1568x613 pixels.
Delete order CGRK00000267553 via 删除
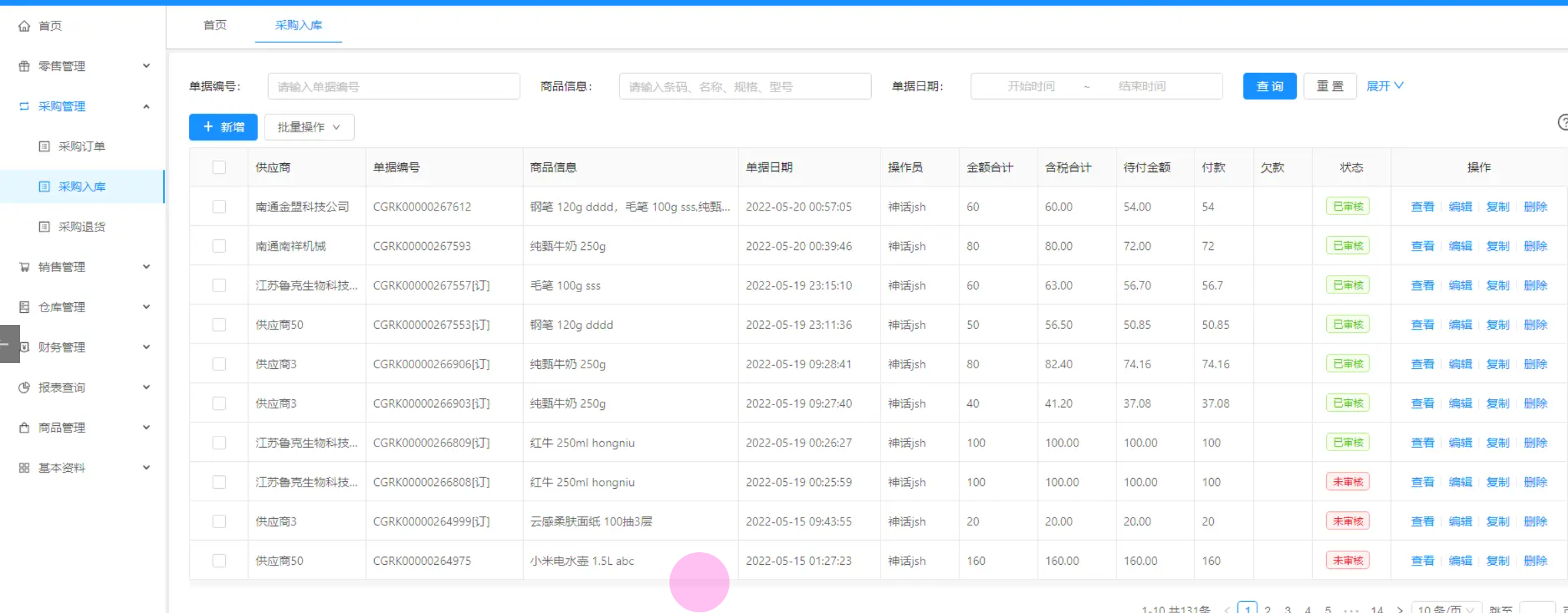(1536, 325)
